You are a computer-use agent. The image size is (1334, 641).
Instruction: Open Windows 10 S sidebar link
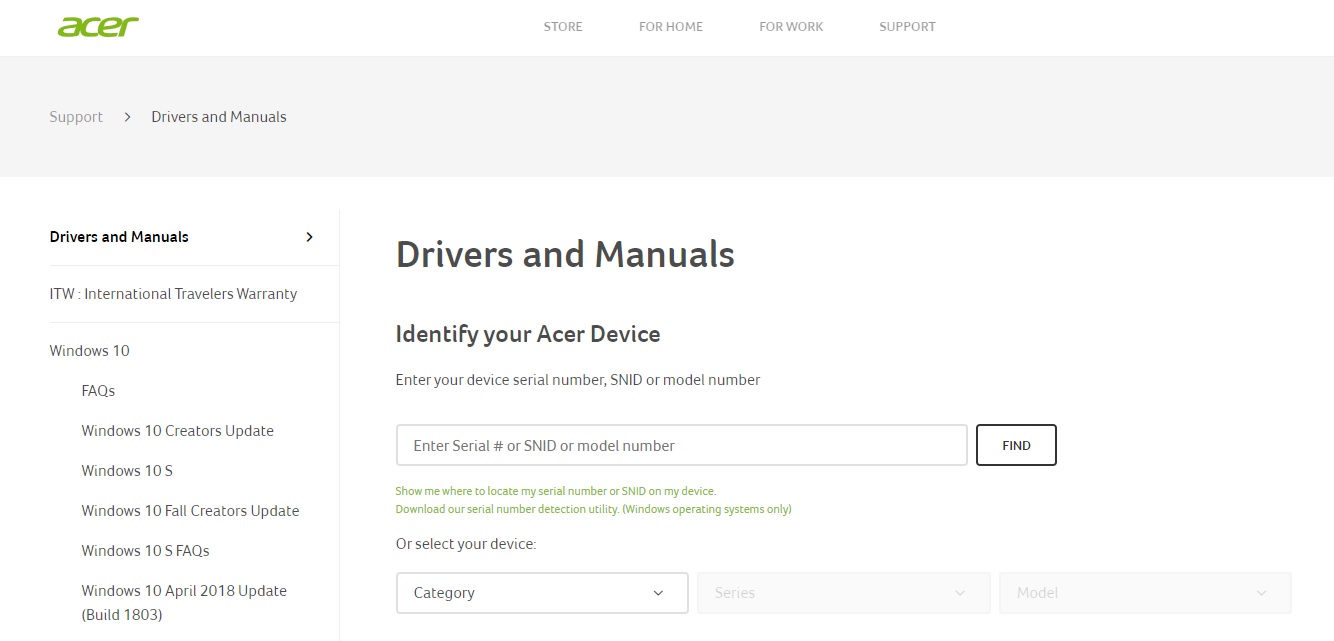click(127, 471)
